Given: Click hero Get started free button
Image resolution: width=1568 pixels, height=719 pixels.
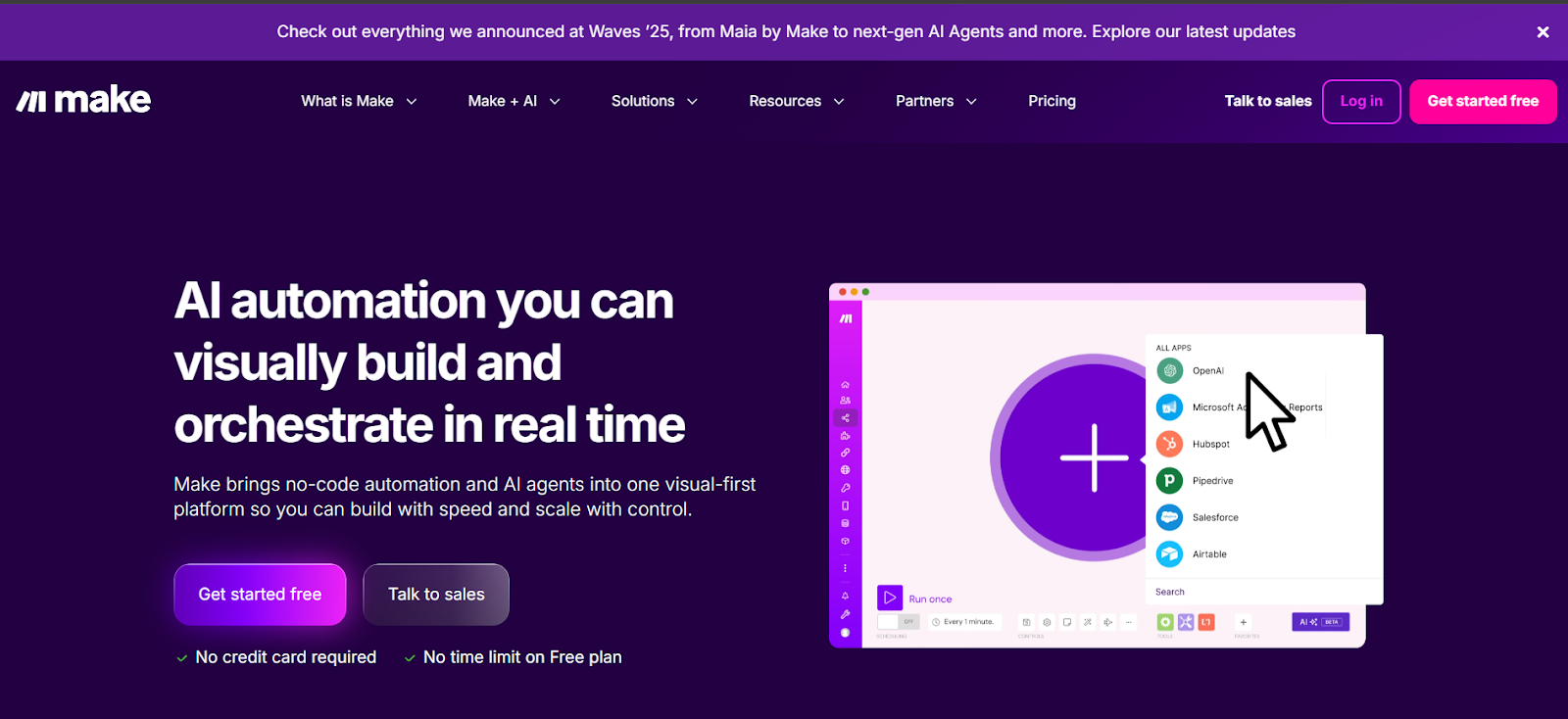Looking at the screenshot, I should [260, 595].
